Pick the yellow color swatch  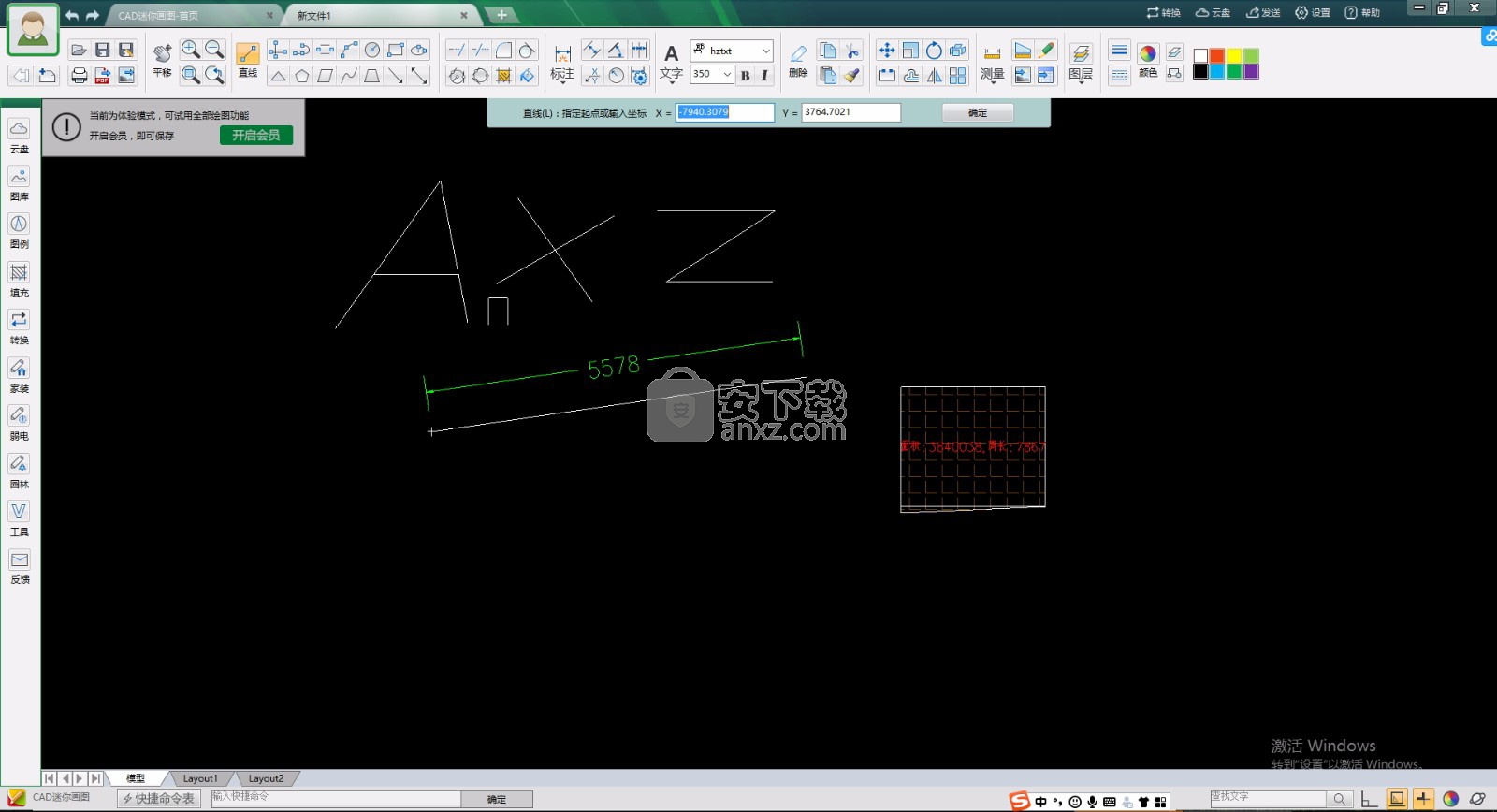[1234, 56]
